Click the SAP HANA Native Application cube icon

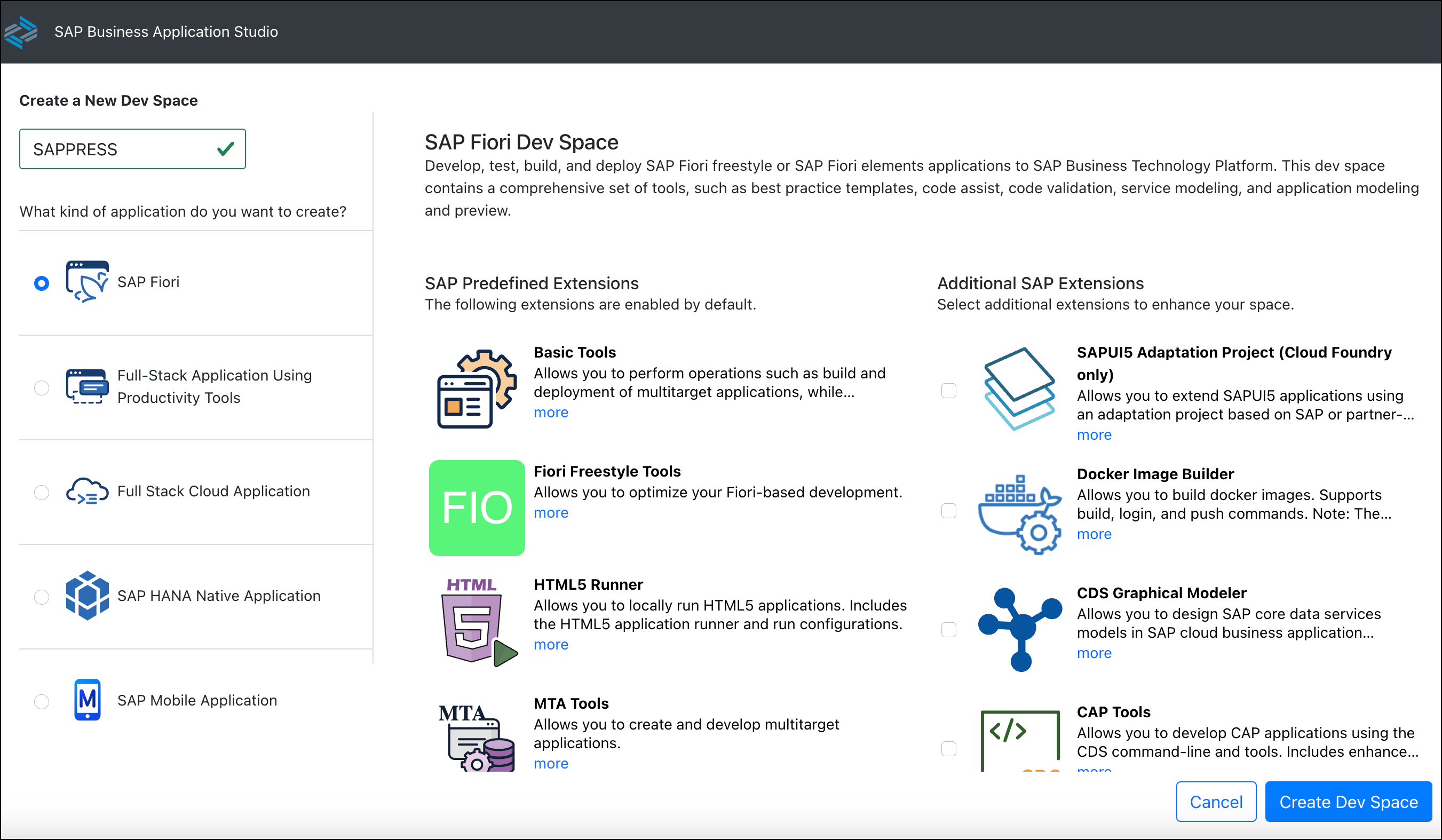87,595
